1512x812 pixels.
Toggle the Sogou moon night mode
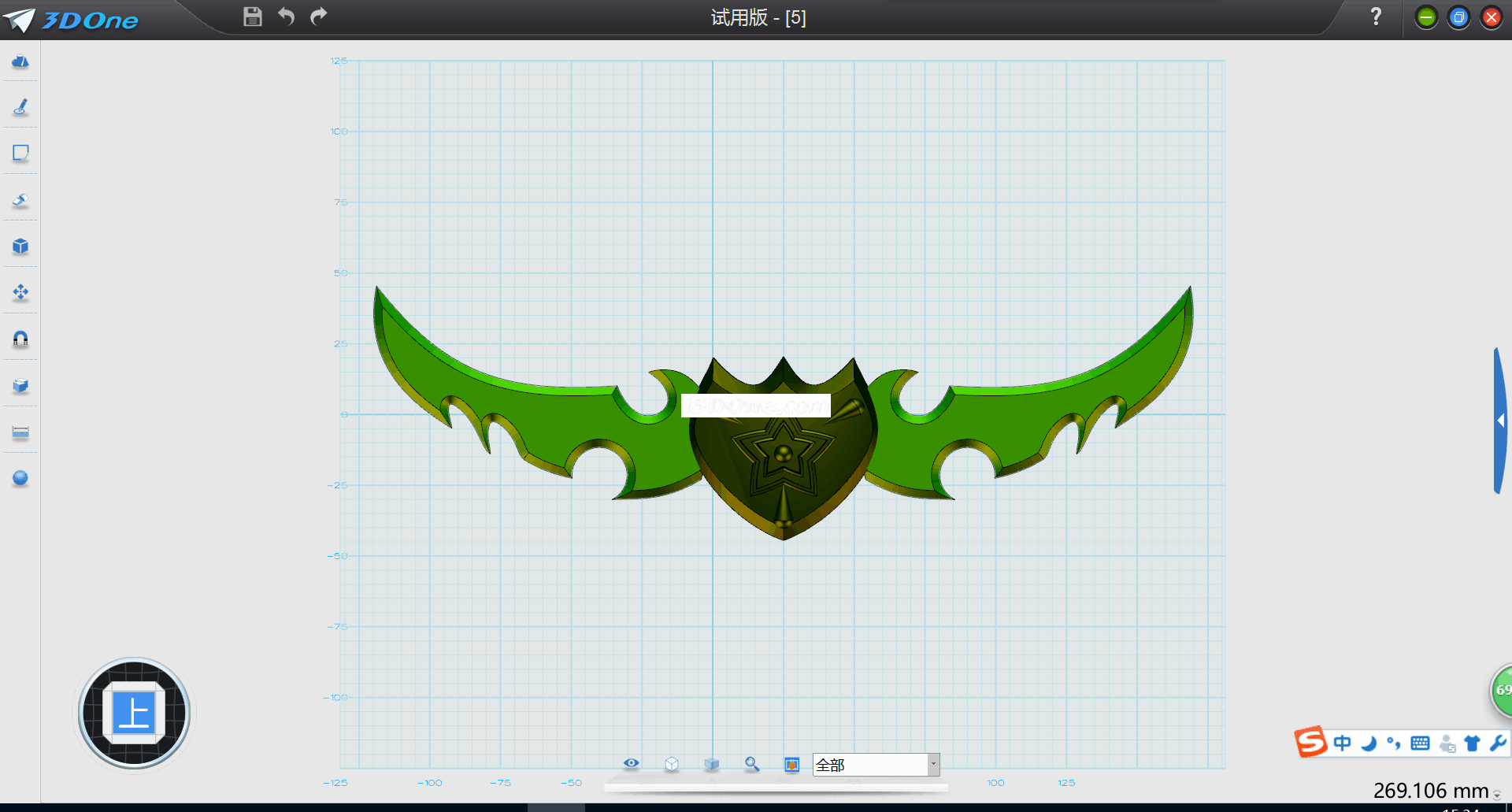(x=1369, y=743)
